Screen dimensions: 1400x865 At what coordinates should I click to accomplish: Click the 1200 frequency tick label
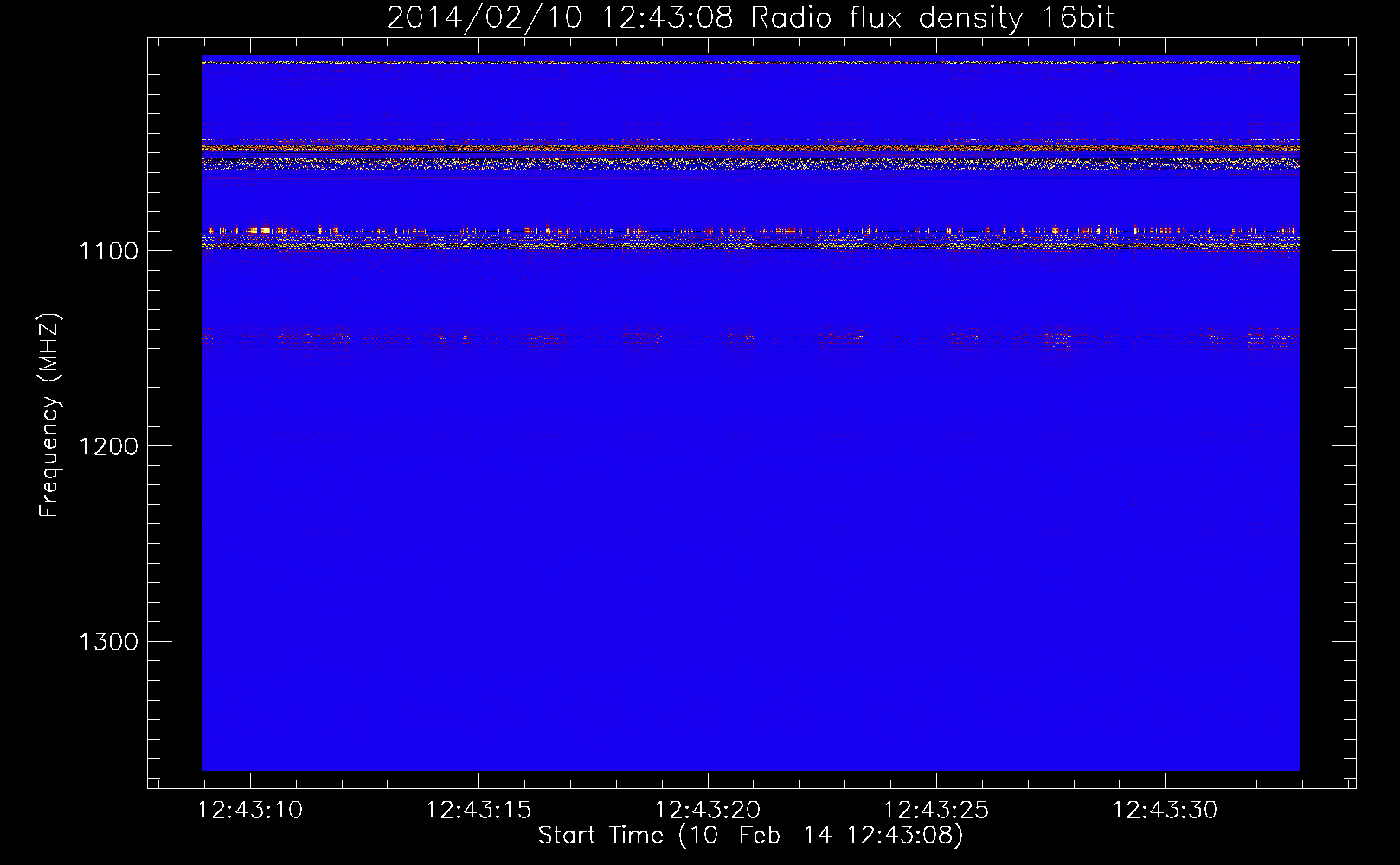[108, 446]
